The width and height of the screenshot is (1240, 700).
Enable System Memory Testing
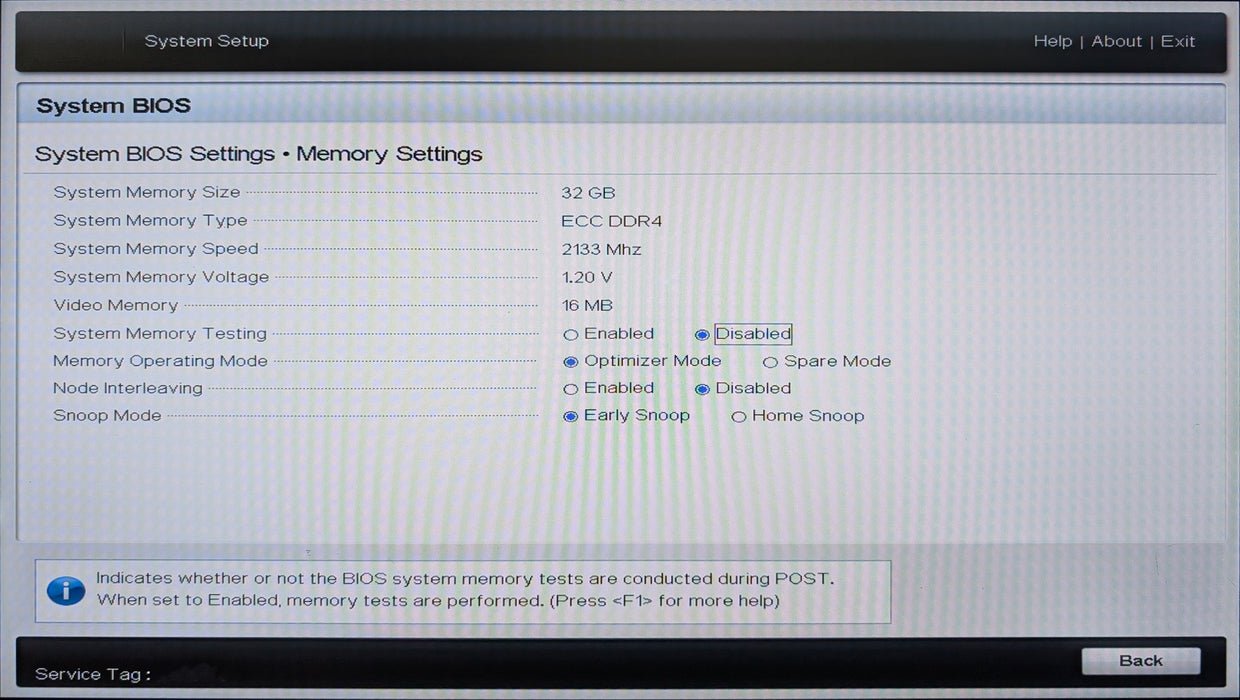[x=609, y=334]
